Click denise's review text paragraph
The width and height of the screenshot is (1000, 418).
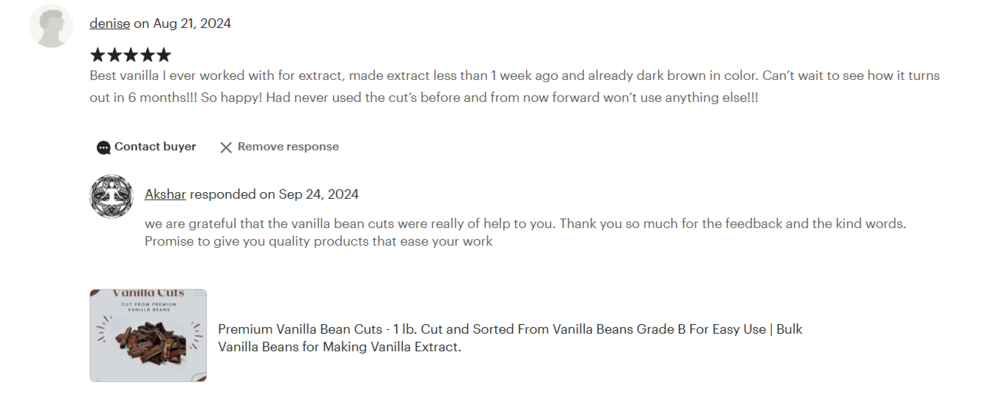(500, 87)
